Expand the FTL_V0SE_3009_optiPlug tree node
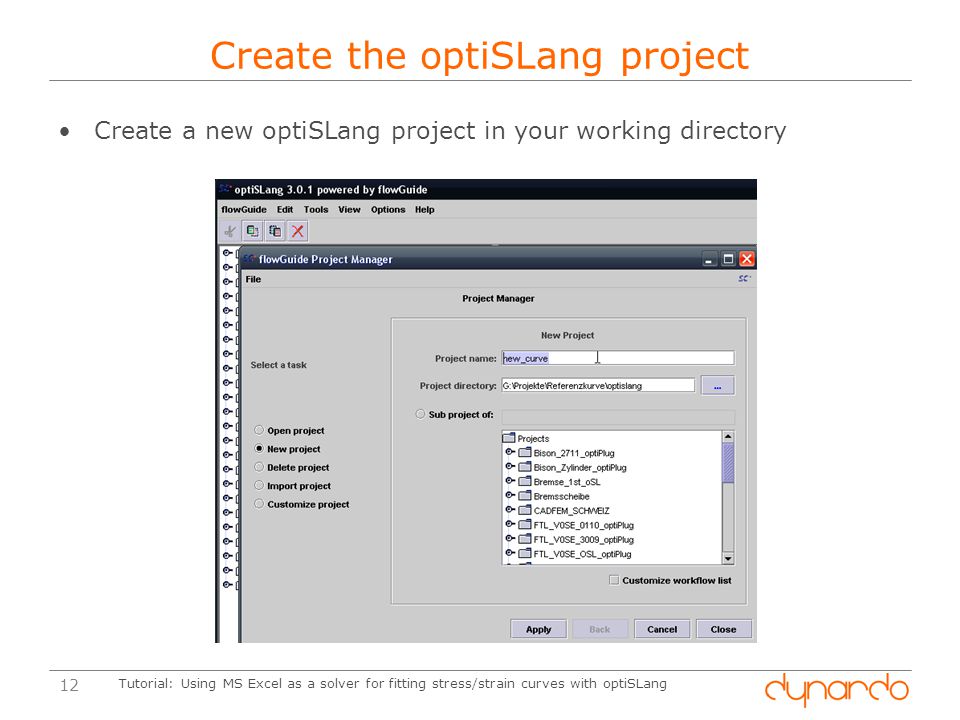This screenshot has width=960, height=720. 509,538
